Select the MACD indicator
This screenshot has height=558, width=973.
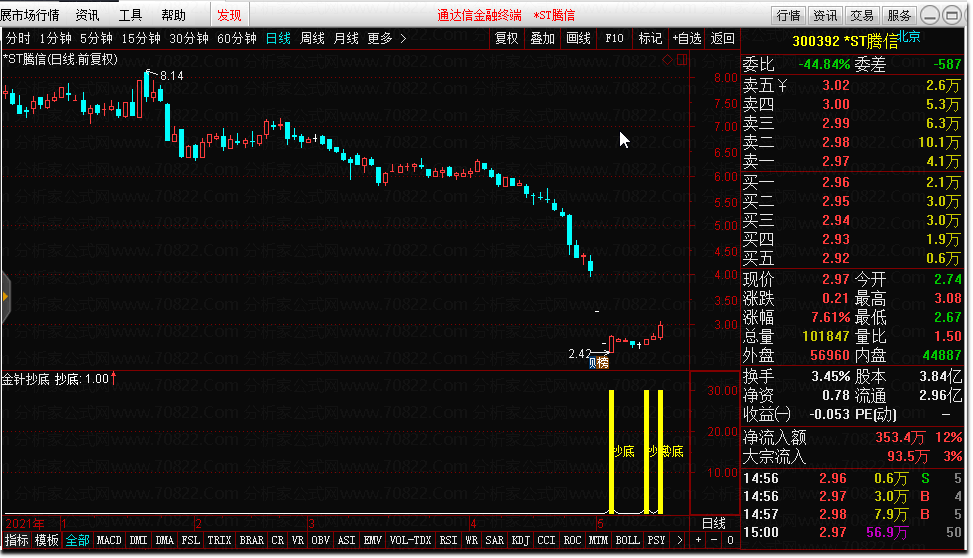click(109, 540)
